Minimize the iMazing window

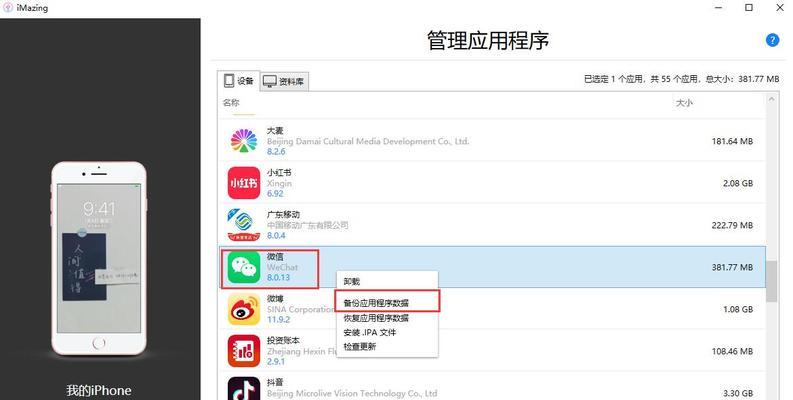719,8
